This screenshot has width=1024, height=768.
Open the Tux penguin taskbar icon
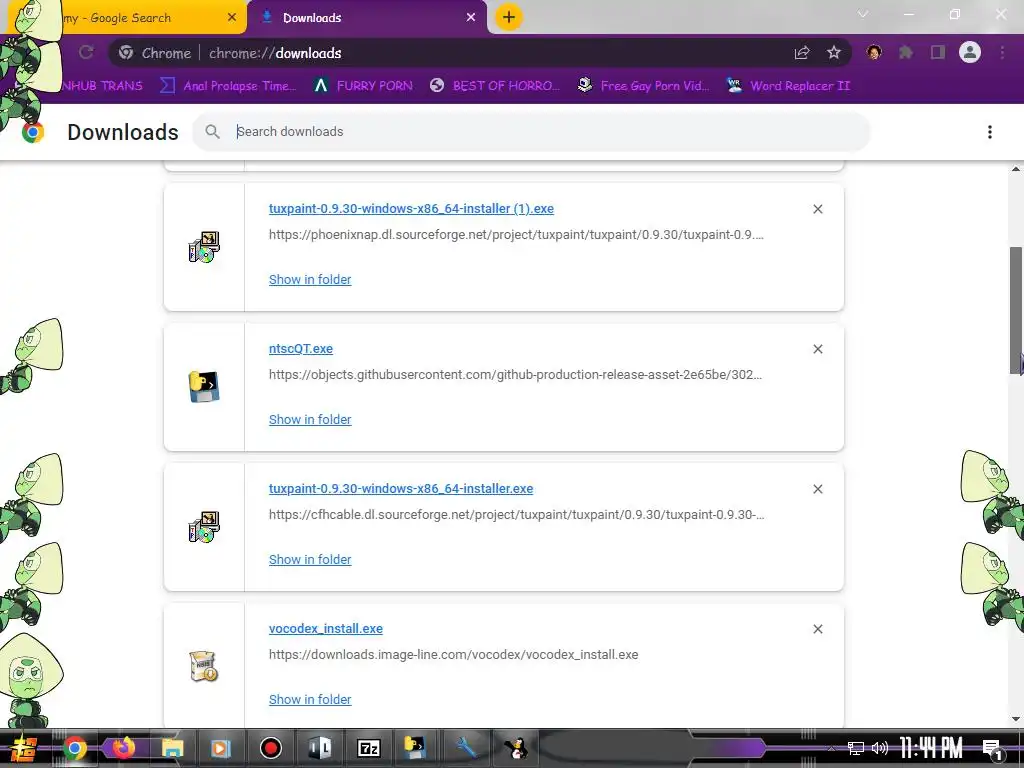tap(516, 748)
